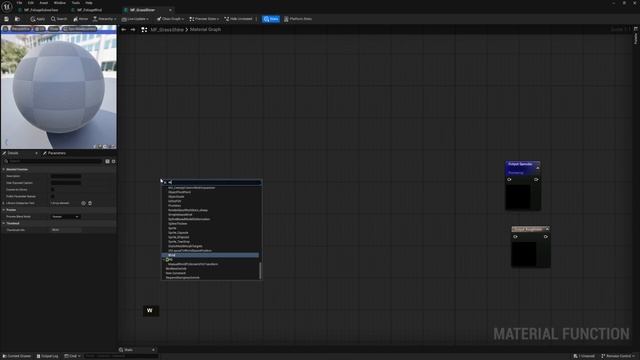Image resolution: width=640 pixels, height=360 pixels.
Task: Click the Output Specular node output pin
Action: click(536, 180)
